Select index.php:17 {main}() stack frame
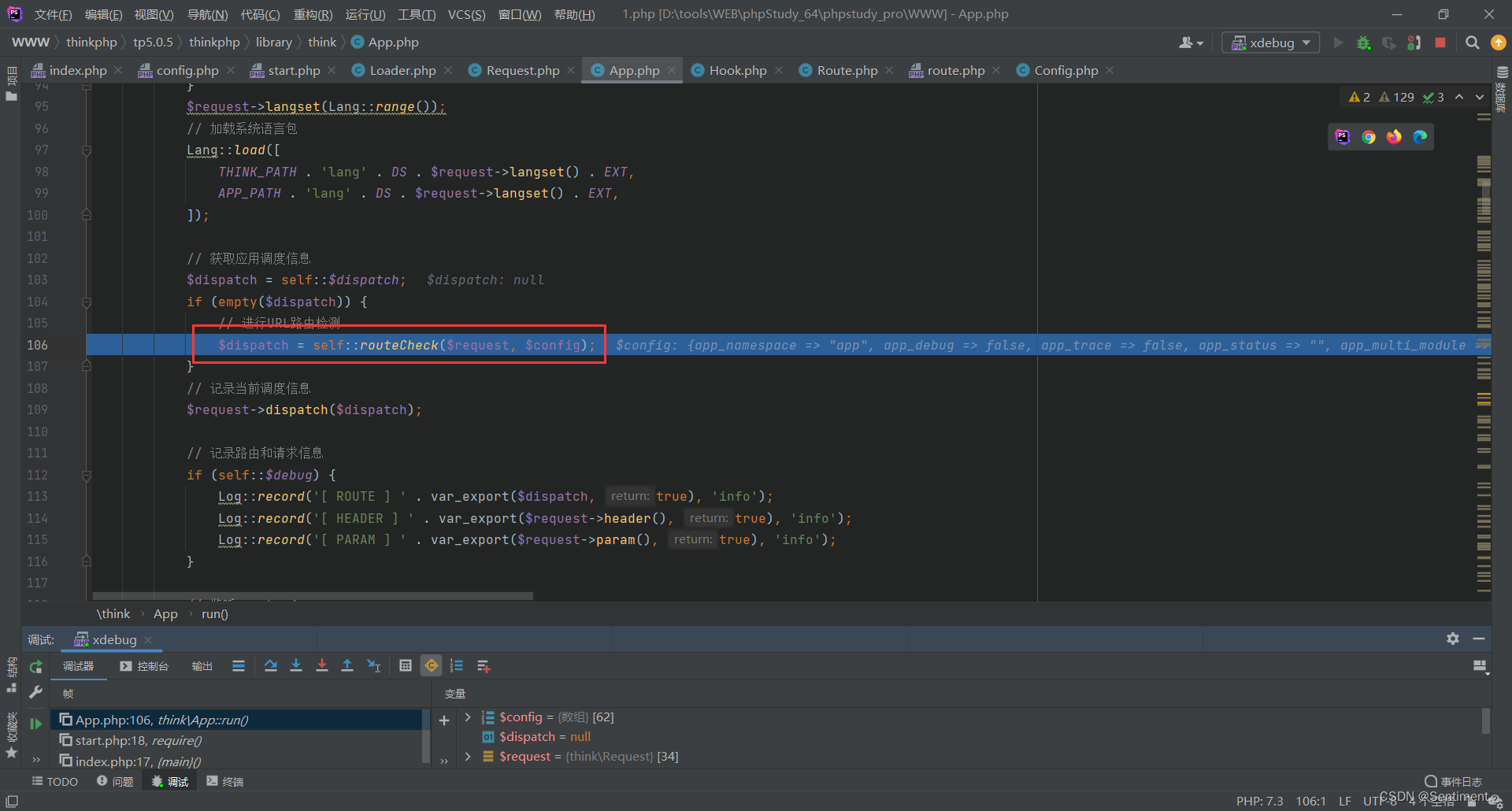The image size is (1512, 811). pos(241,761)
